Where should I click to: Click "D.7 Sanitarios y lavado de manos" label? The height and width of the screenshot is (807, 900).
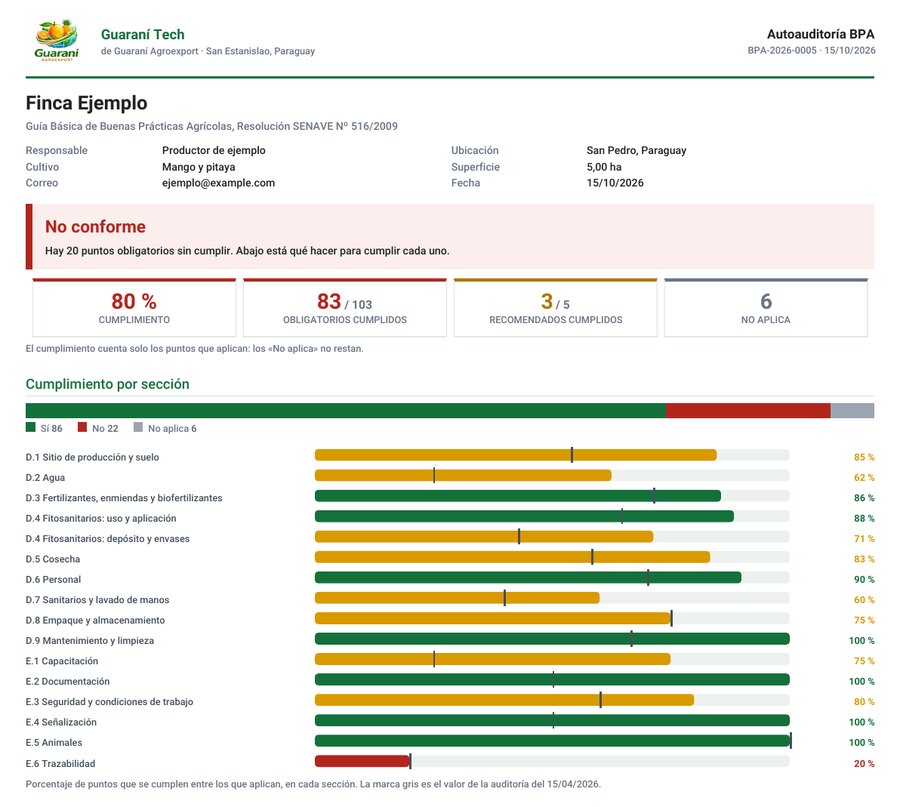pos(98,600)
